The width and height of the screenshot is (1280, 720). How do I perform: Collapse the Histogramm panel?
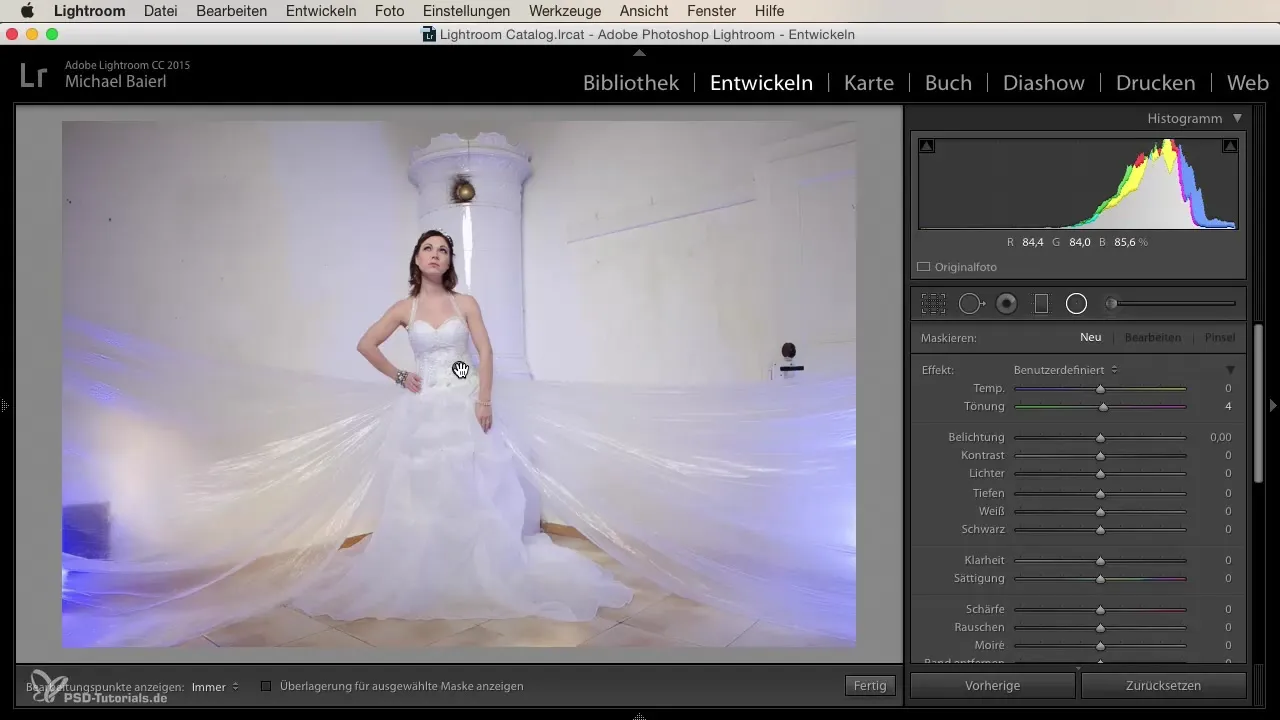click(x=1237, y=118)
